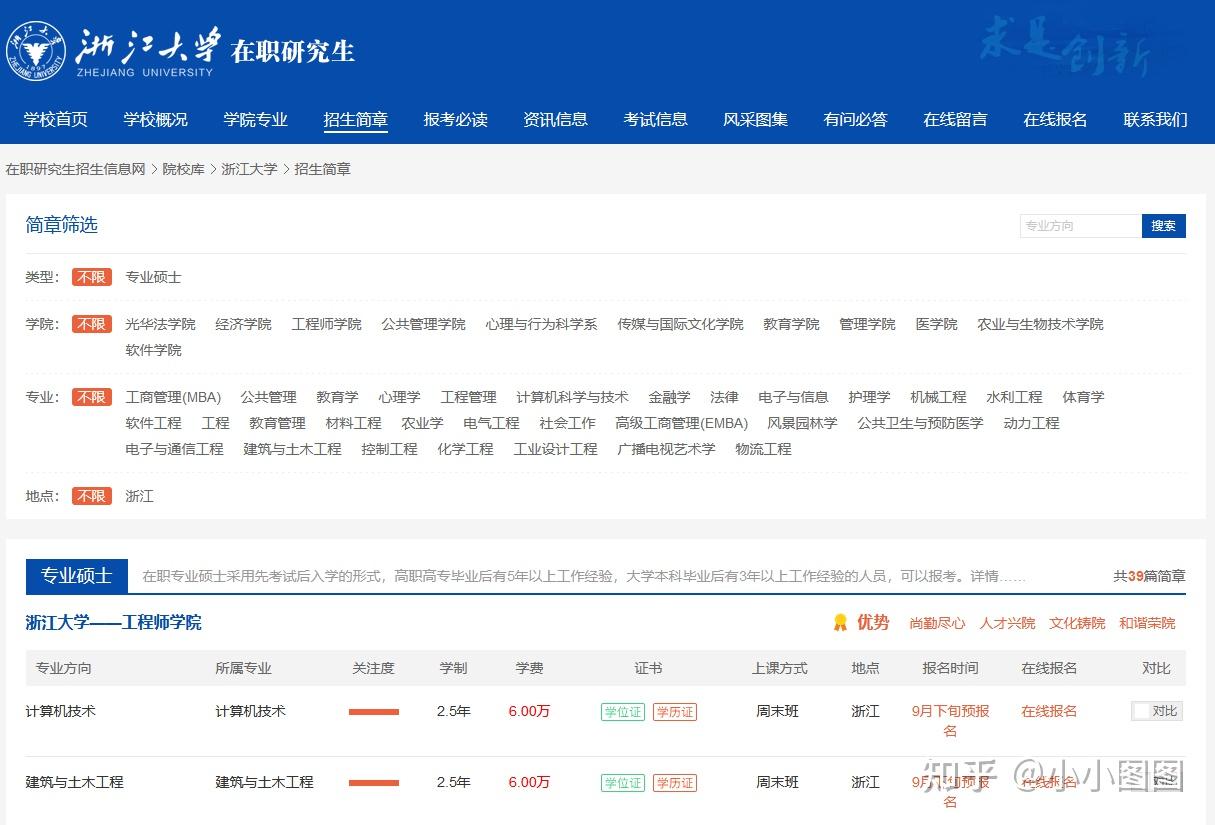Filter by 经济学院
The image size is (1215, 825).
(x=243, y=324)
